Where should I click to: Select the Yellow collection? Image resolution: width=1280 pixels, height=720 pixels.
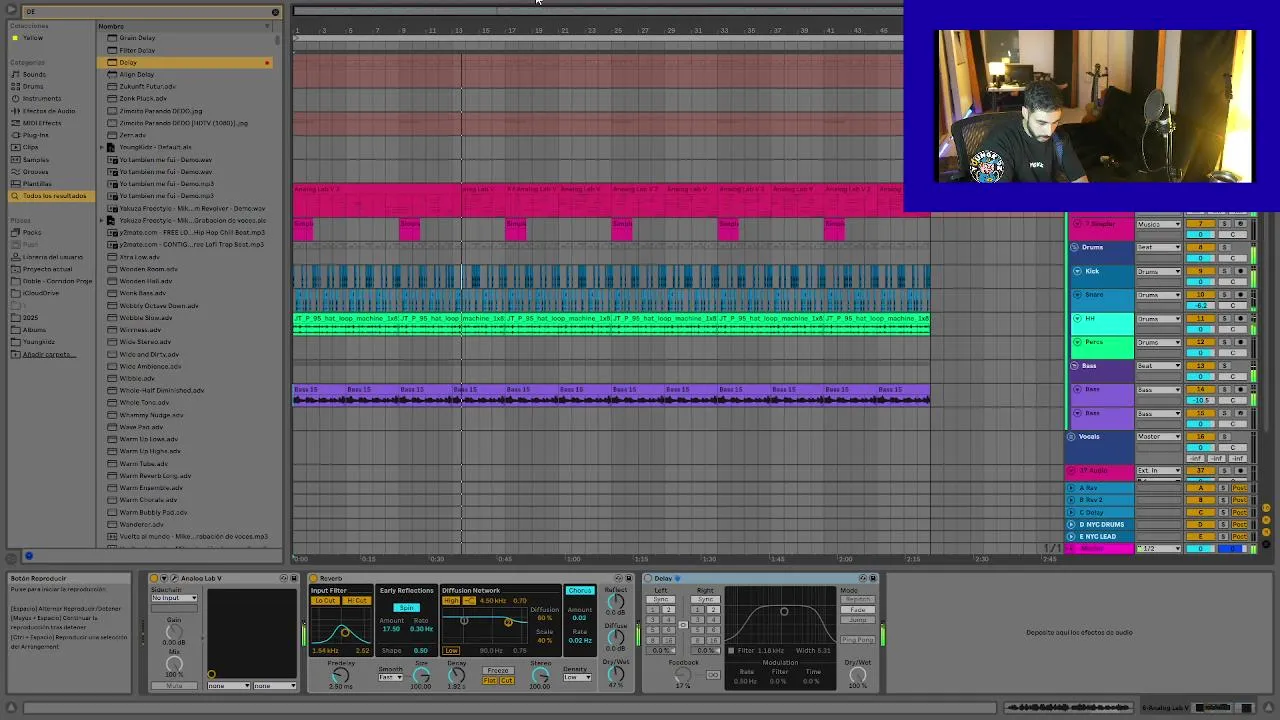click(x=33, y=38)
